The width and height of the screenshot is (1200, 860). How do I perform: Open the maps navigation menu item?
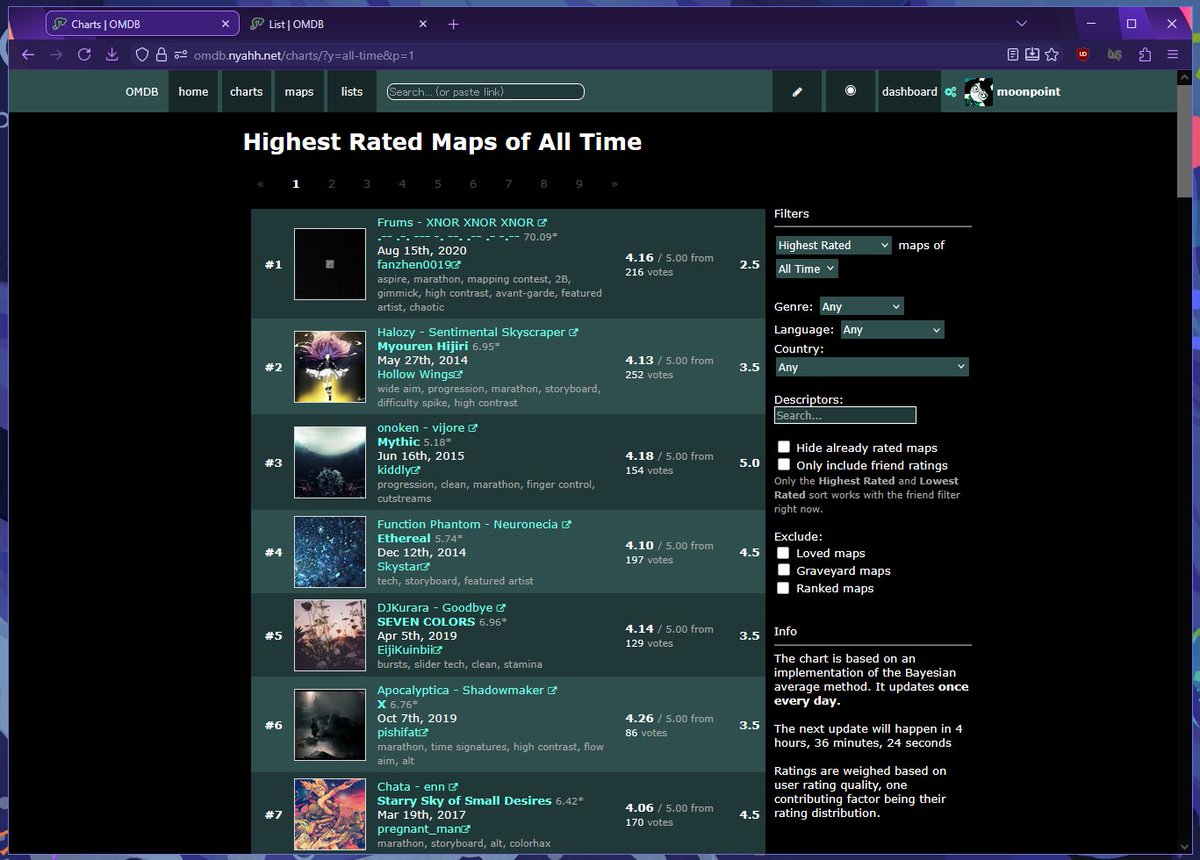(299, 91)
